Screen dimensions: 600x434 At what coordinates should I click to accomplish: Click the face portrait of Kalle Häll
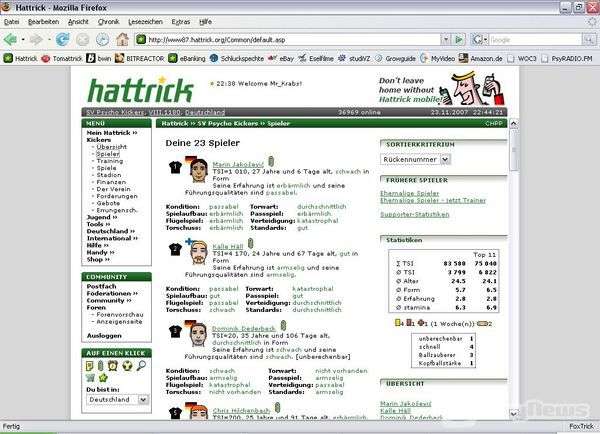coord(199,253)
